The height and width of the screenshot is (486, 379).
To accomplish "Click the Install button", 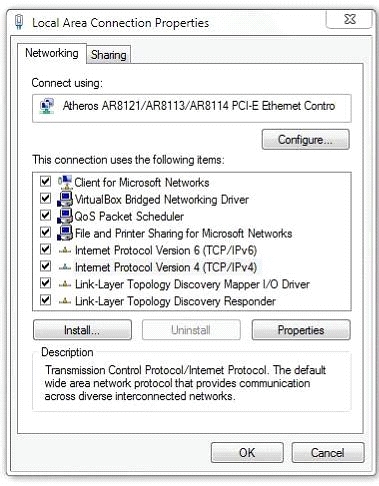I will coord(82,330).
